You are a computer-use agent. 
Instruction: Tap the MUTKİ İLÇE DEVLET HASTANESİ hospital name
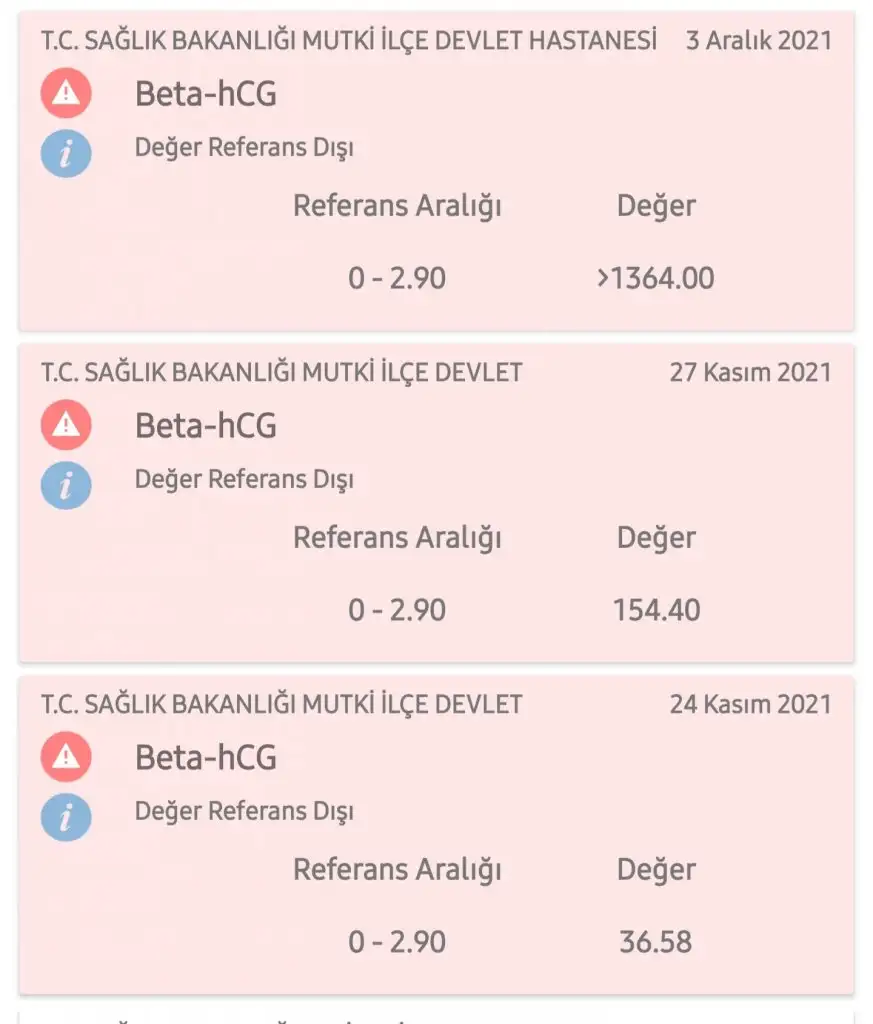[349, 40]
